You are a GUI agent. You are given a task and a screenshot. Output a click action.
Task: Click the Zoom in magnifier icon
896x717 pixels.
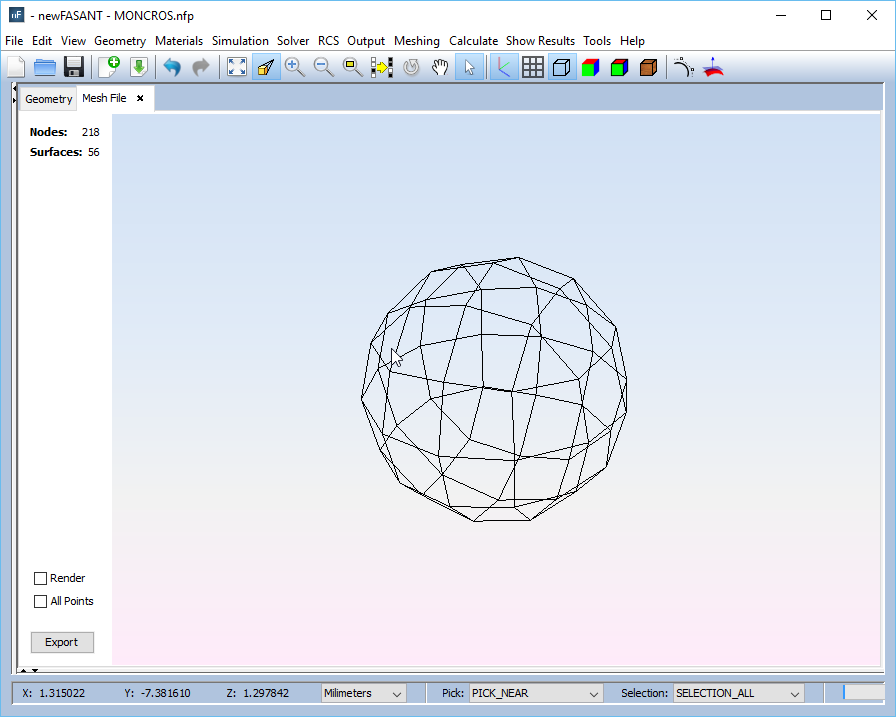point(294,67)
